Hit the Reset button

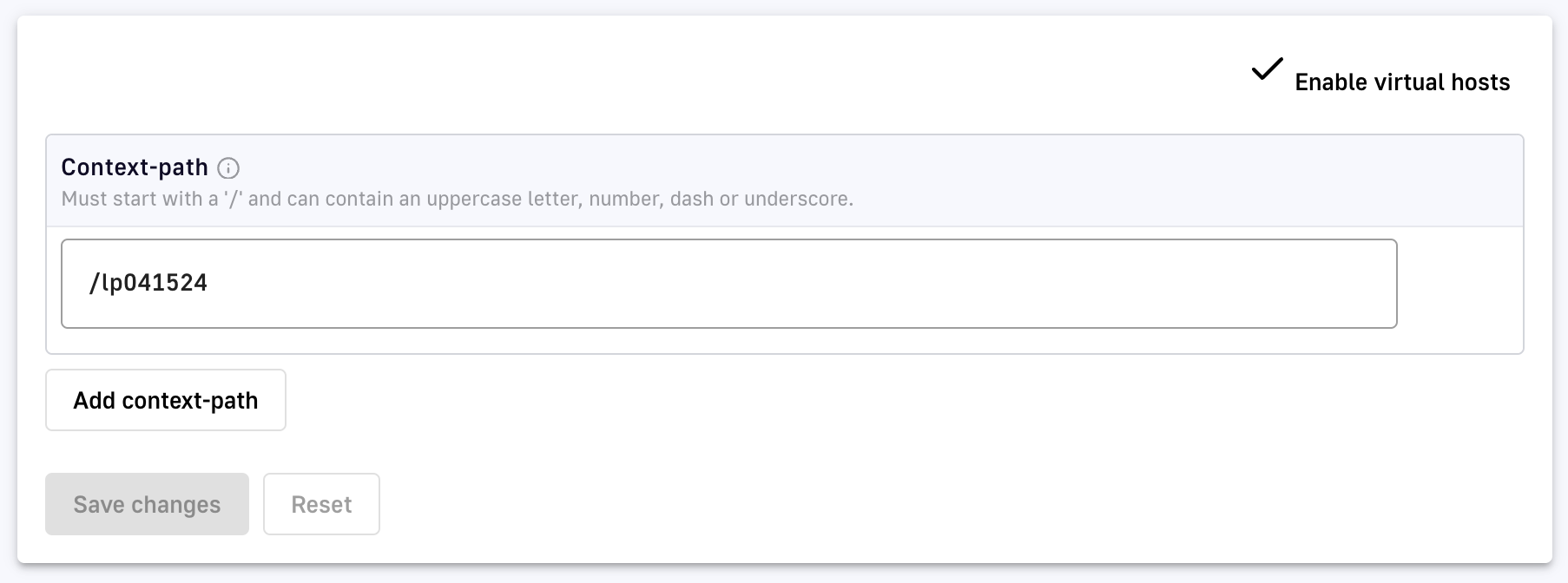[x=321, y=504]
